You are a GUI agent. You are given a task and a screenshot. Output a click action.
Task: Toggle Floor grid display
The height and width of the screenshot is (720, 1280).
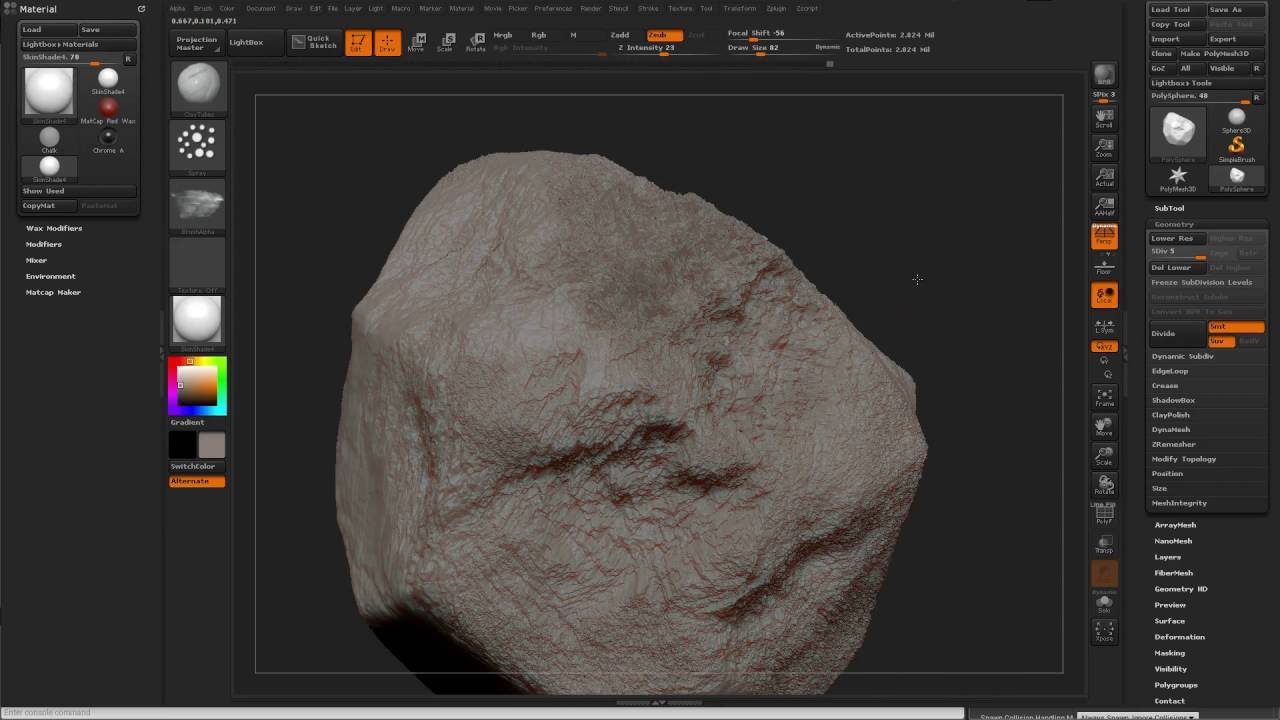pyautogui.click(x=1104, y=265)
